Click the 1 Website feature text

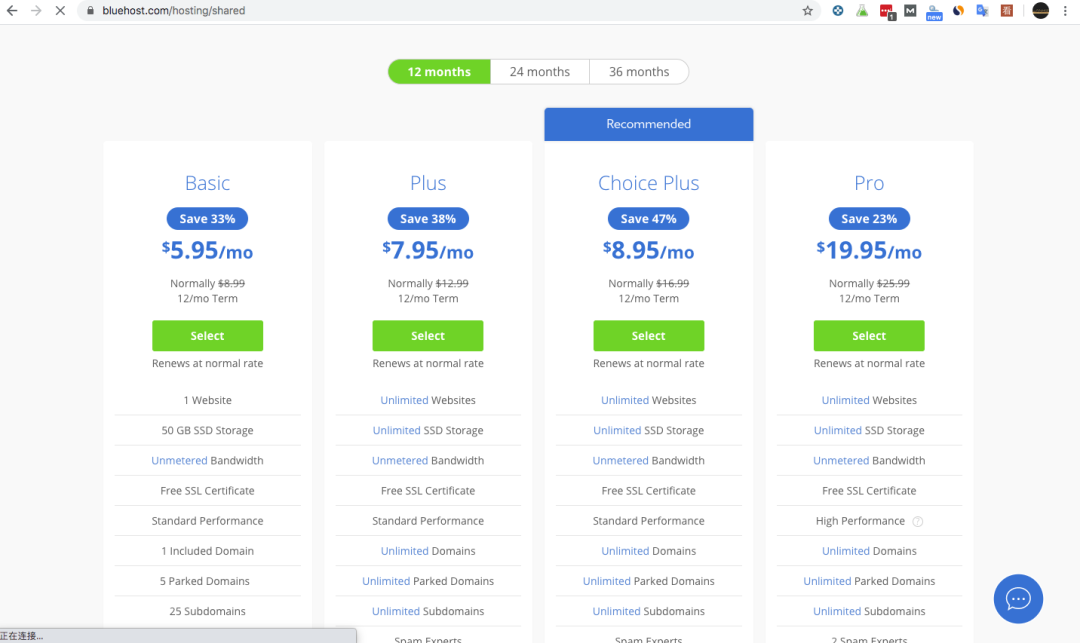207,400
